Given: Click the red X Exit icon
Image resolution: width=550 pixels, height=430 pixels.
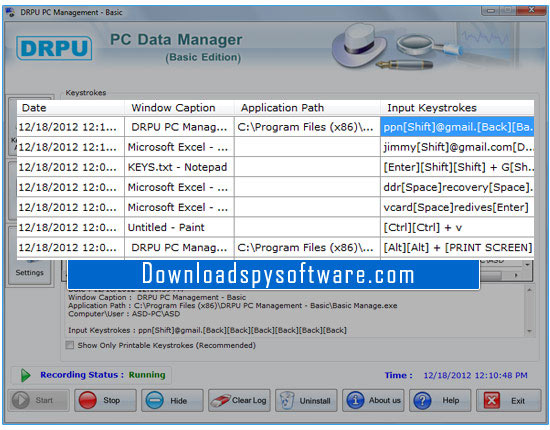Looking at the screenshot, I should 492,400.
